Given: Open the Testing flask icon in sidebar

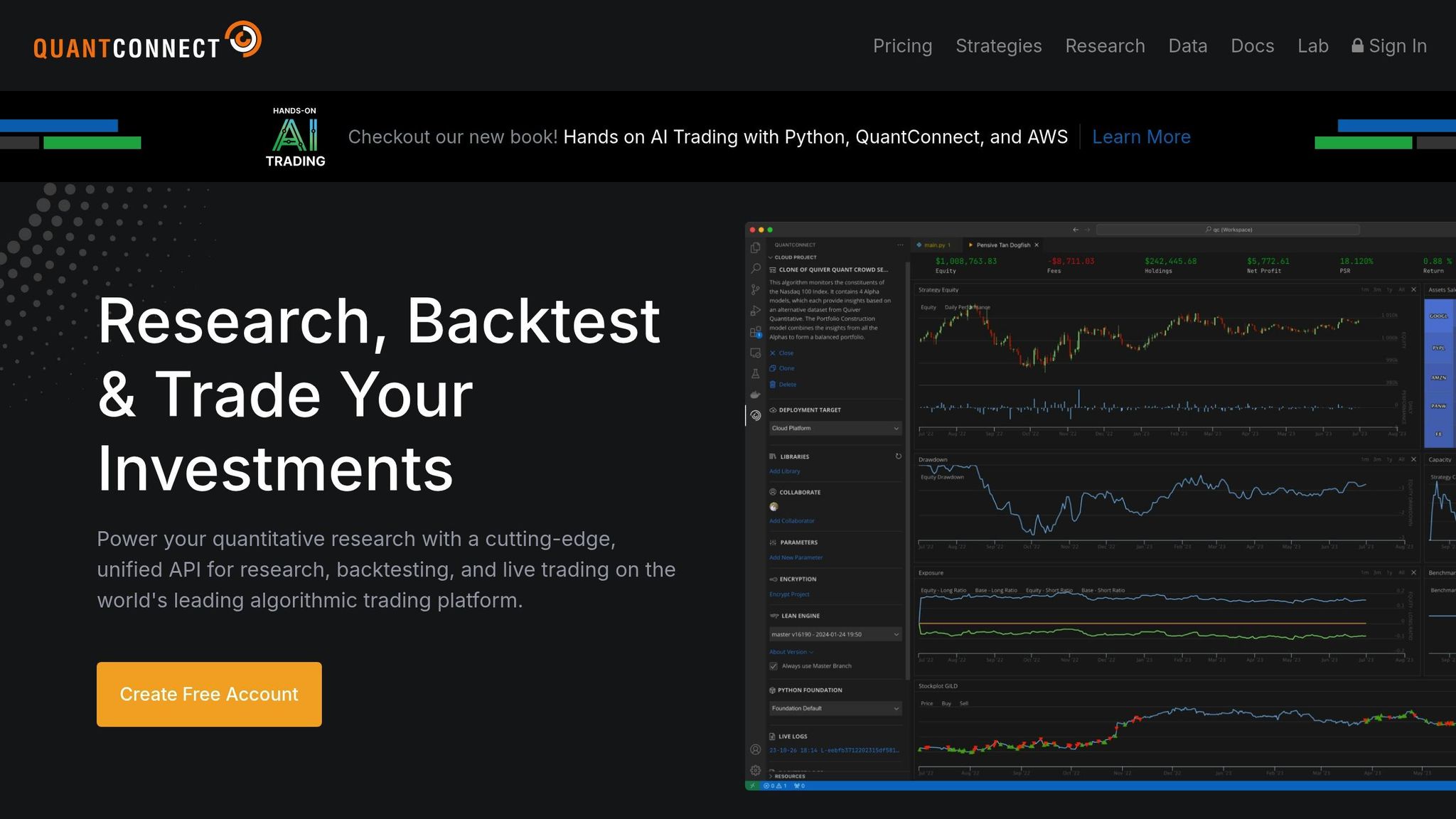Looking at the screenshot, I should (x=755, y=374).
